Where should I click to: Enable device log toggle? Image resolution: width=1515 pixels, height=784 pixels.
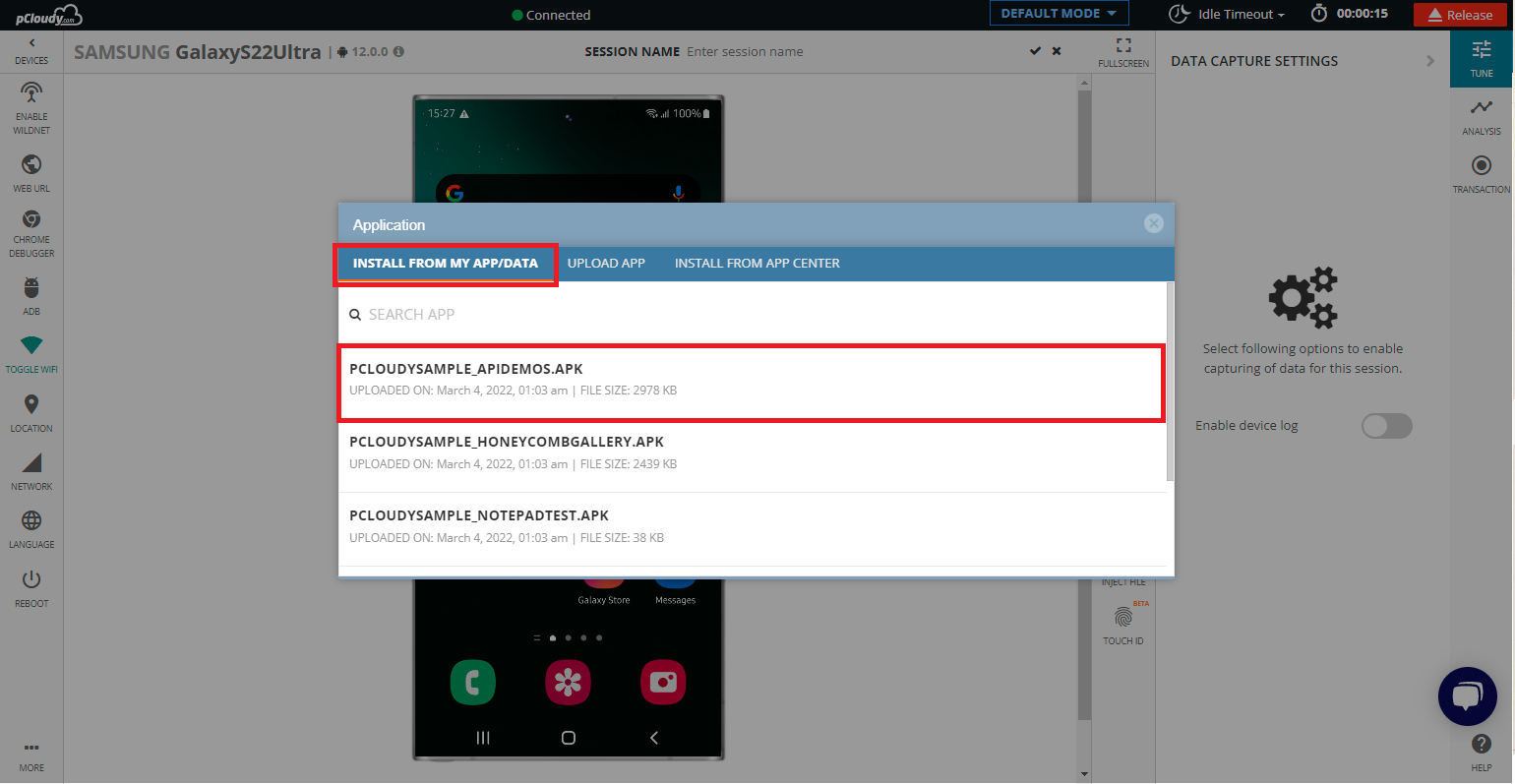click(x=1387, y=426)
